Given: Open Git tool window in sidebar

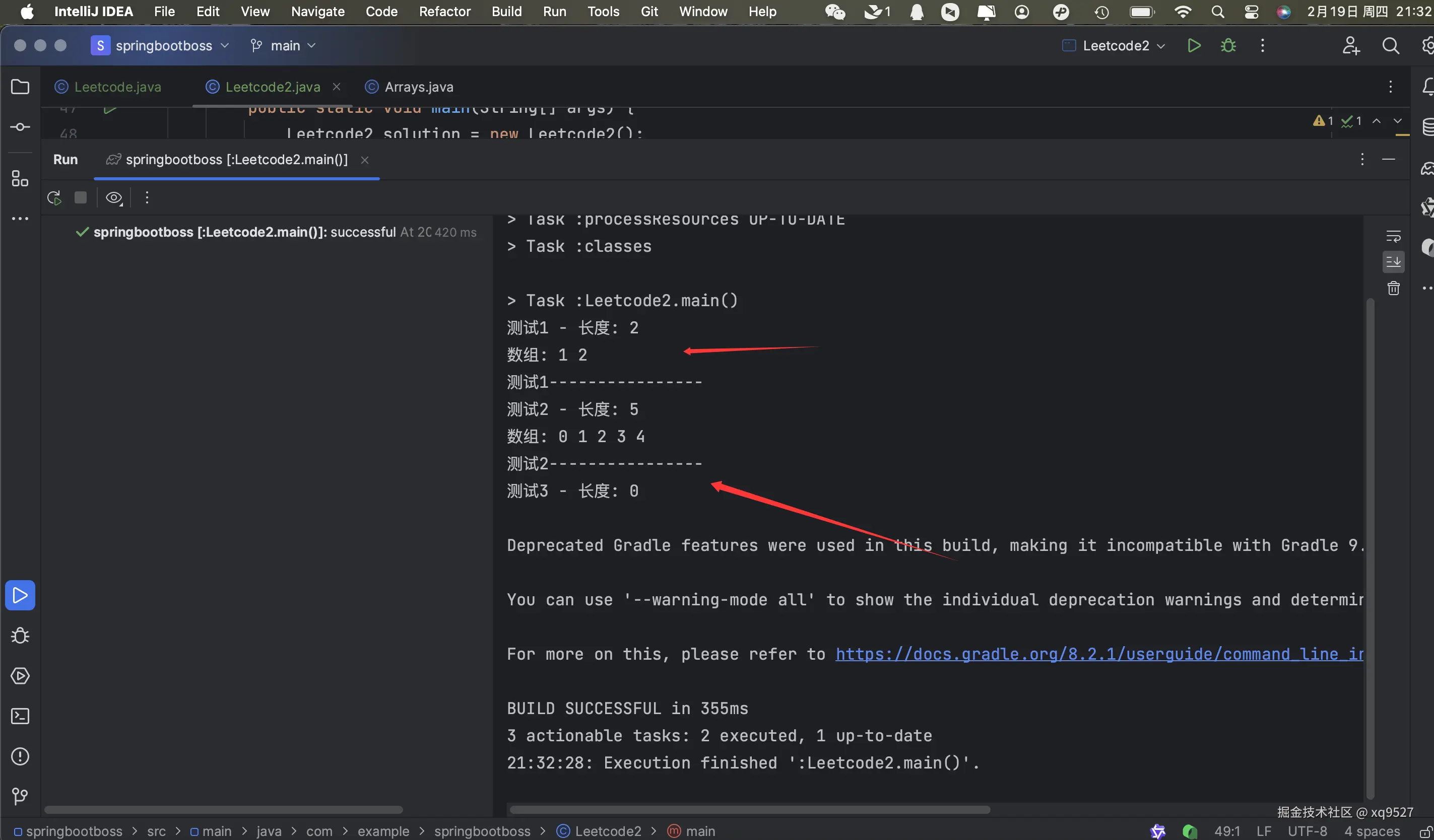Looking at the screenshot, I should click(20, 796).
